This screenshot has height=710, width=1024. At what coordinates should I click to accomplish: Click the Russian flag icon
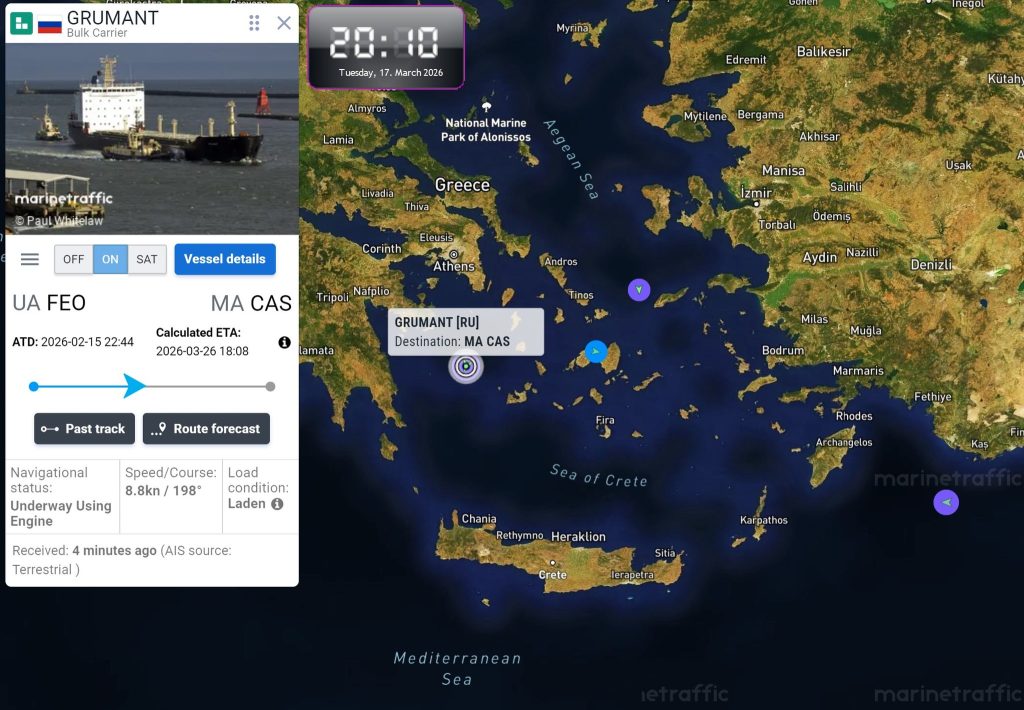tap(50, 25)
